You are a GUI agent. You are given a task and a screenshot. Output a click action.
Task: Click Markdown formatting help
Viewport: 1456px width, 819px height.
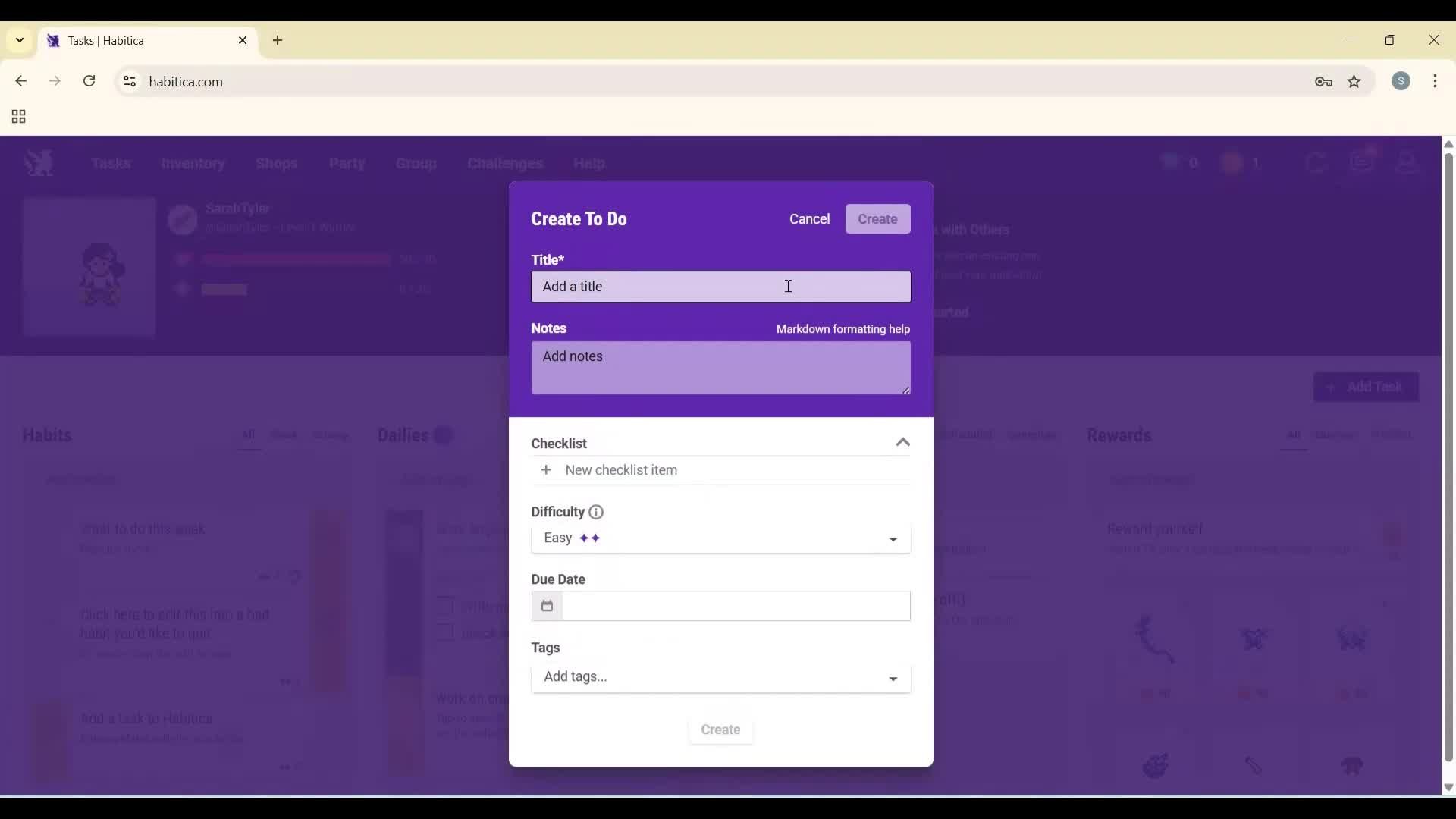click(x=843, y=329)
